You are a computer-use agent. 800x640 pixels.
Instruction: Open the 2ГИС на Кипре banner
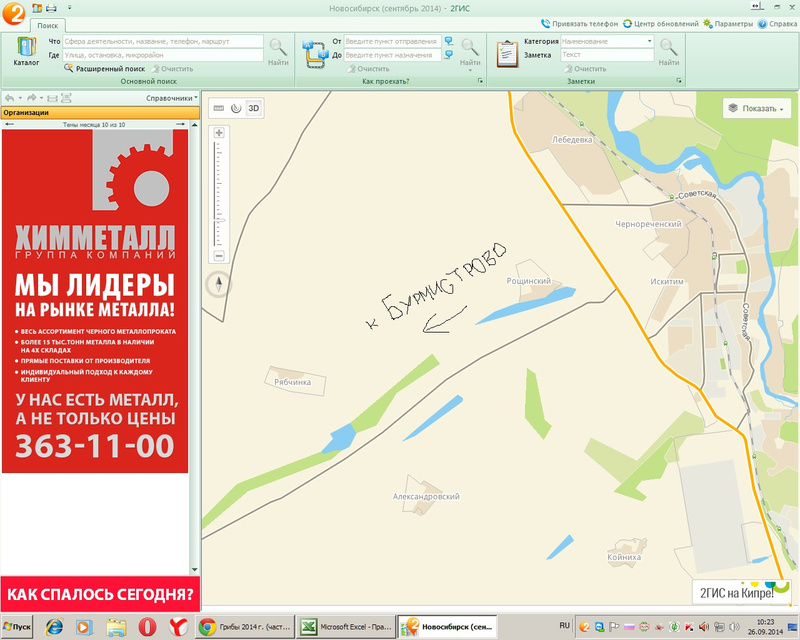pos(742,592)
